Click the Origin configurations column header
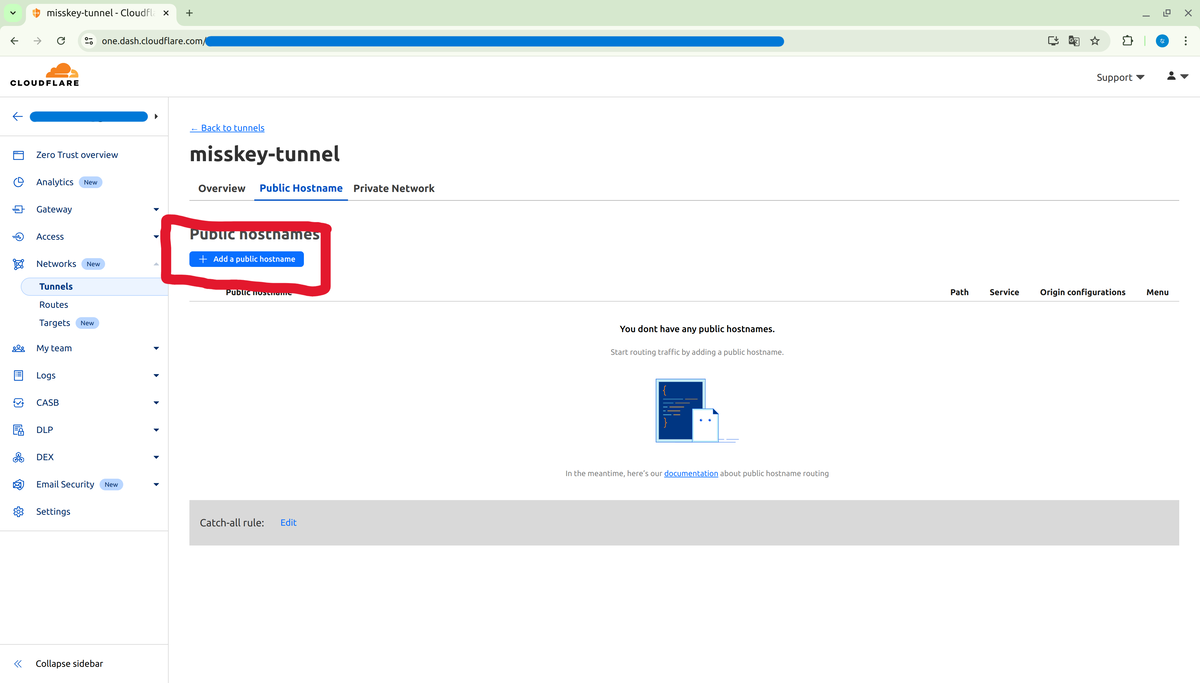This screenshot has height=683, width=1200. click(x=1083, y=292)
